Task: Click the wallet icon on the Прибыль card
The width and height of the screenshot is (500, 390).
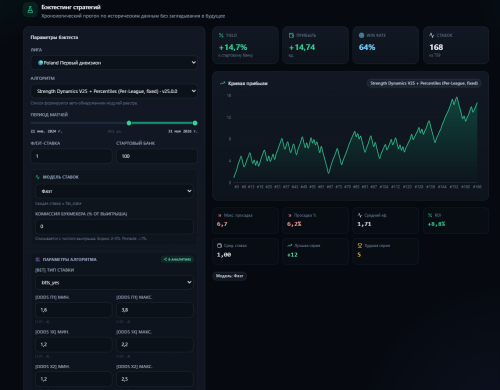Action: pos(291,35)
